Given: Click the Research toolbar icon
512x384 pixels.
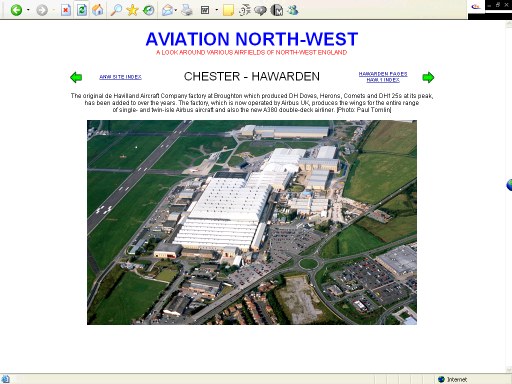Looking at the screenshot, I should pos(245,10).
